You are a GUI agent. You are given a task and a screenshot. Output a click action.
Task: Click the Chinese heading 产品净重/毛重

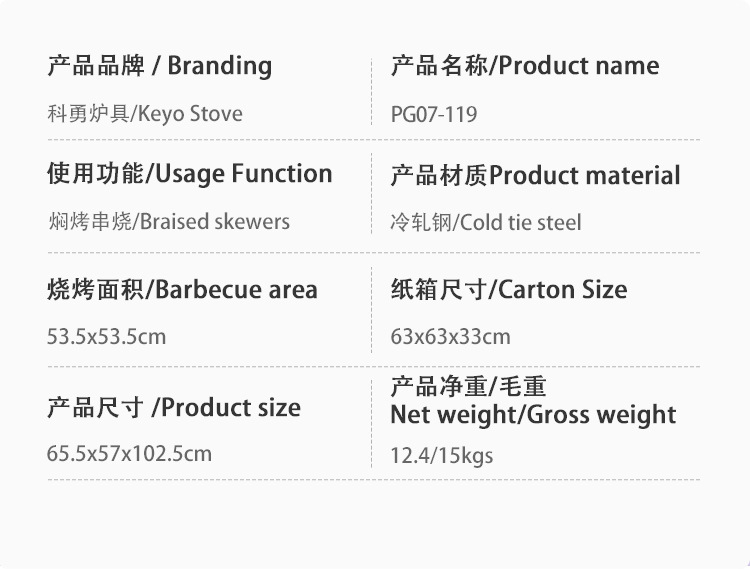[x=468, y=387]
